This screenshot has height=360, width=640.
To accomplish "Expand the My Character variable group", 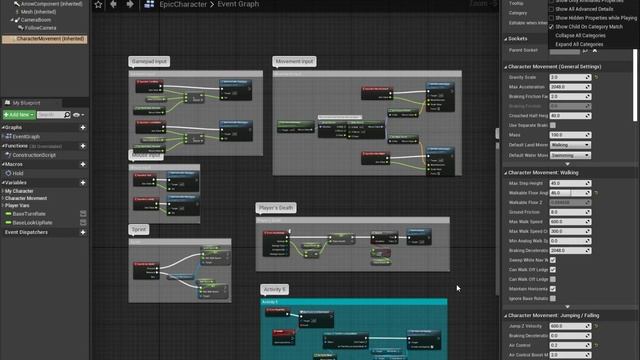I will 3,191.
